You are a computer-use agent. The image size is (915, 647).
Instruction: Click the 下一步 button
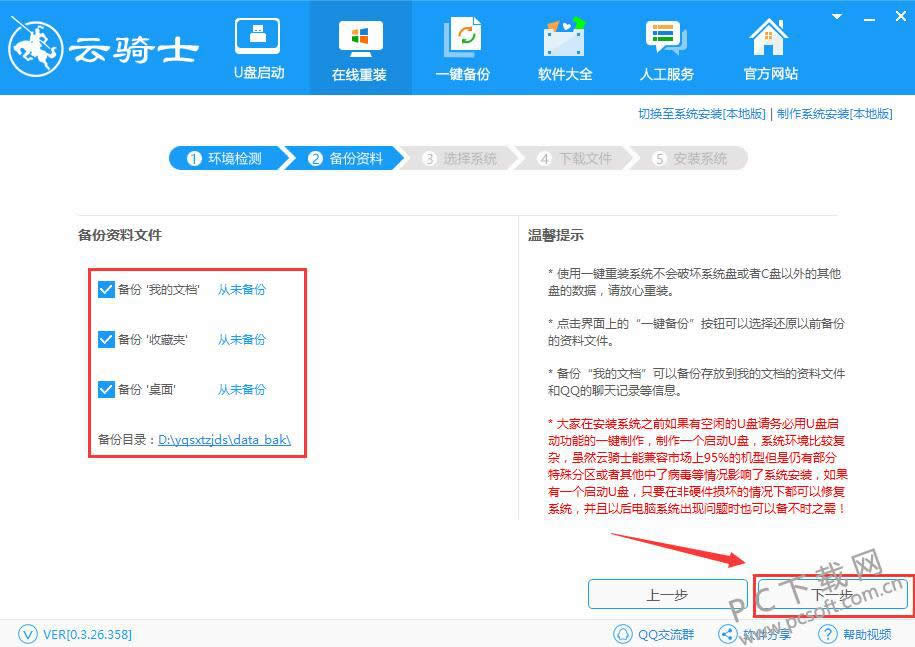pos(831,594)
